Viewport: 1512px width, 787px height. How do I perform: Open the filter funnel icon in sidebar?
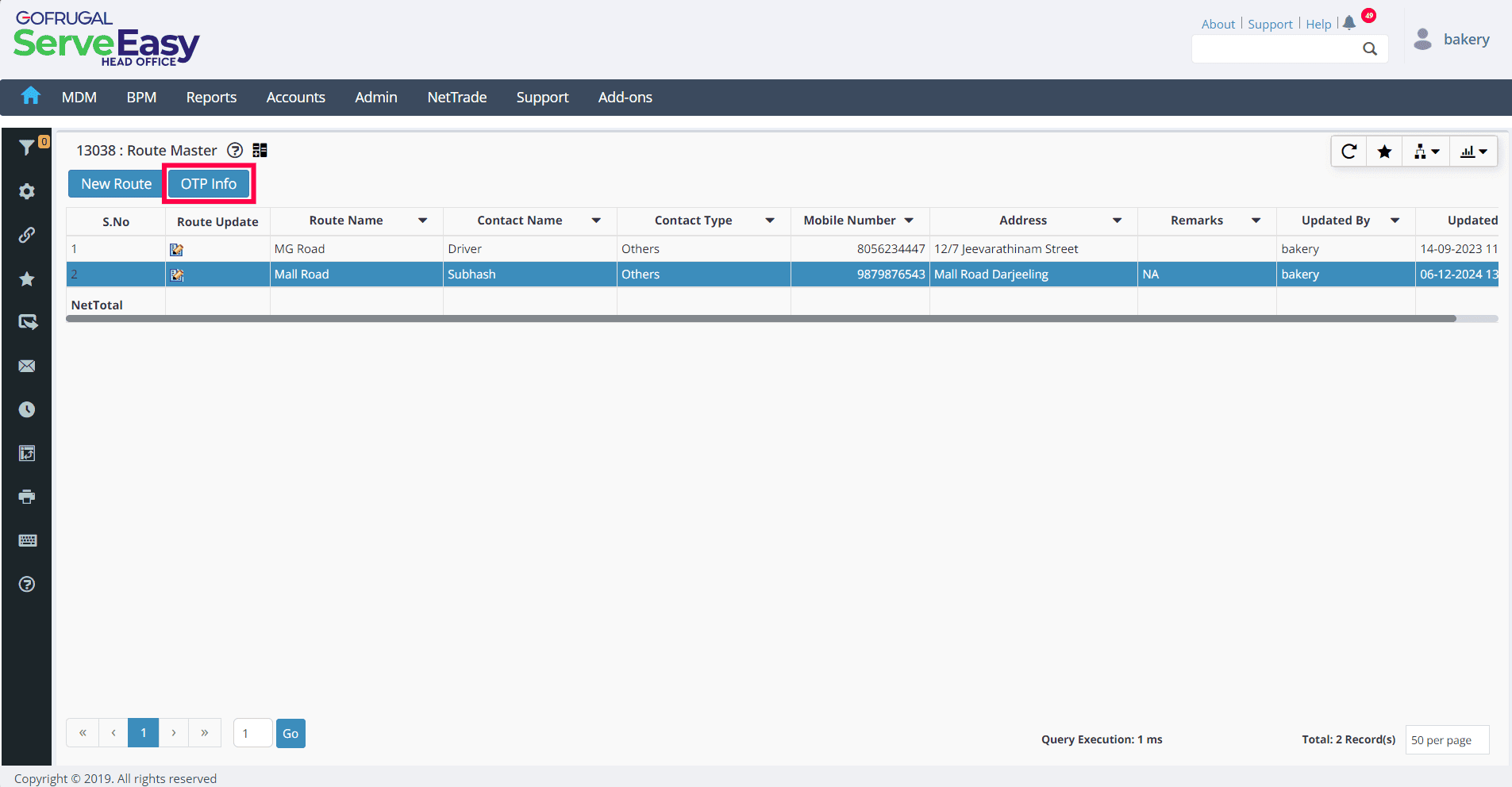tap(27, 148)
